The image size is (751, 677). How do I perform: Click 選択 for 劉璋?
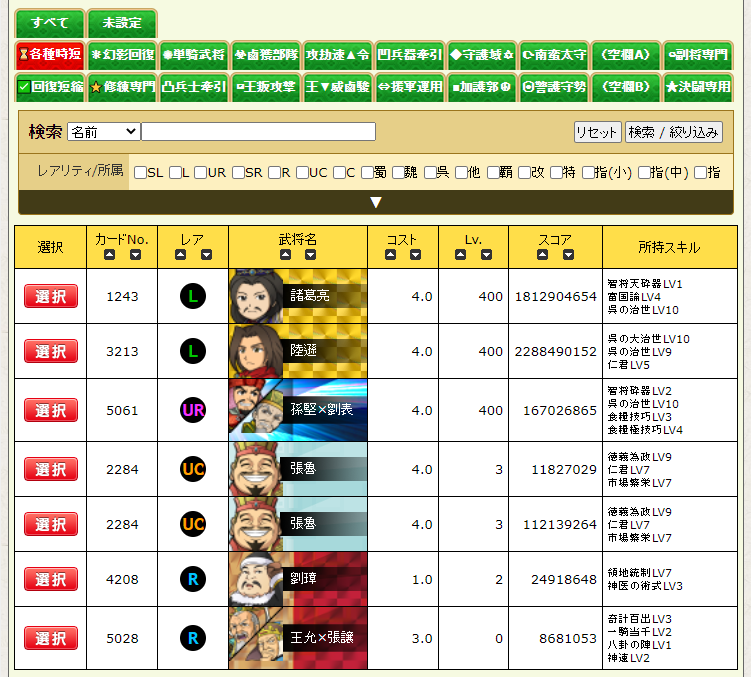[51, 579]
